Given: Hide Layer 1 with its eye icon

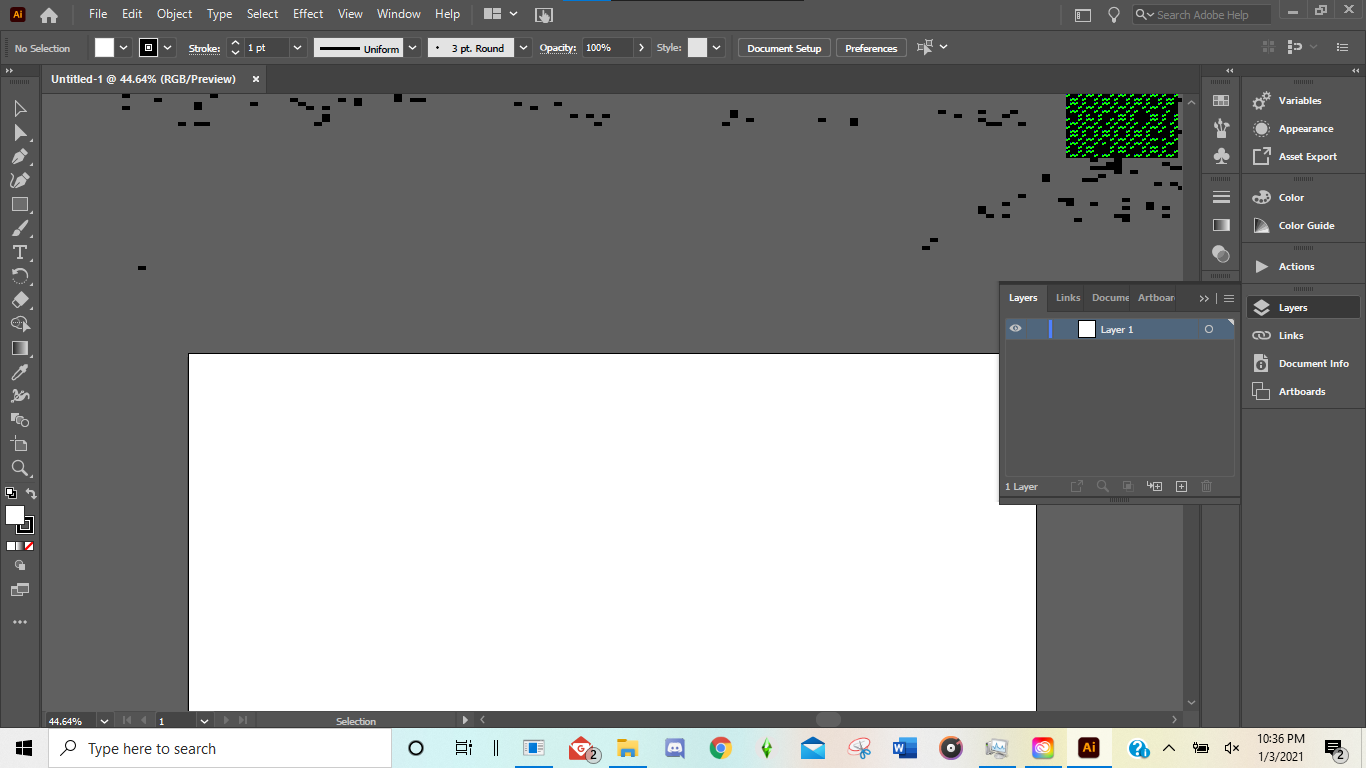Looking at the screenshot, I should point(1015,329).
